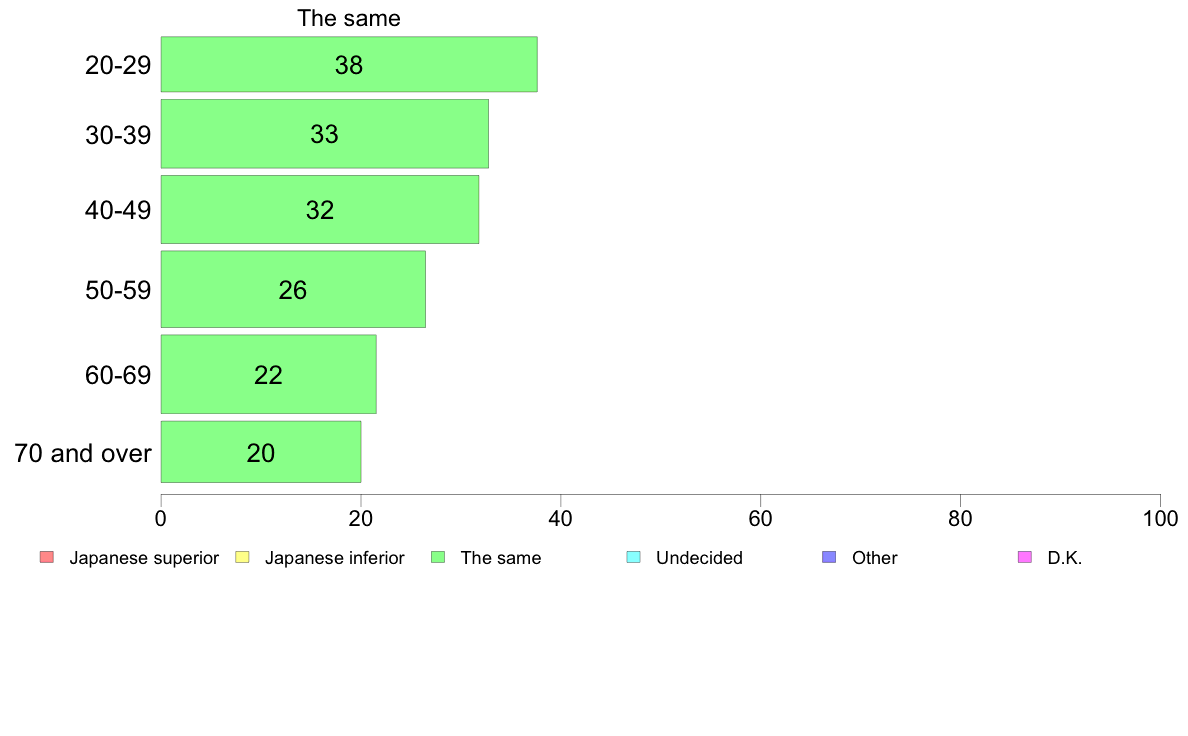Select the 60-69 bar showing 22
Image resolution: width=1188 pixels, height=736 pixels.
pos(268,374)
